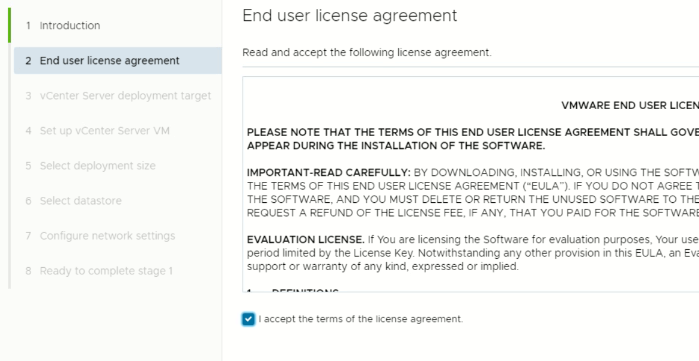Select step 2 End user license agreement

click(118, 61)
